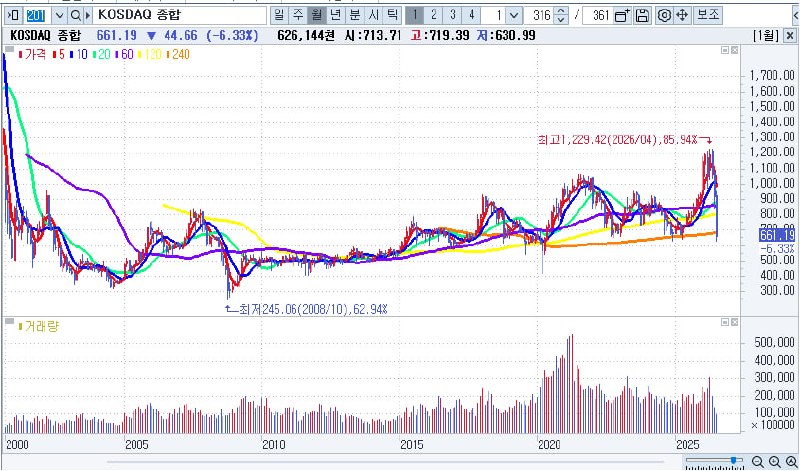Click the 10-period moving average legend
Viewport: 800px width, 471px height.
79,54
